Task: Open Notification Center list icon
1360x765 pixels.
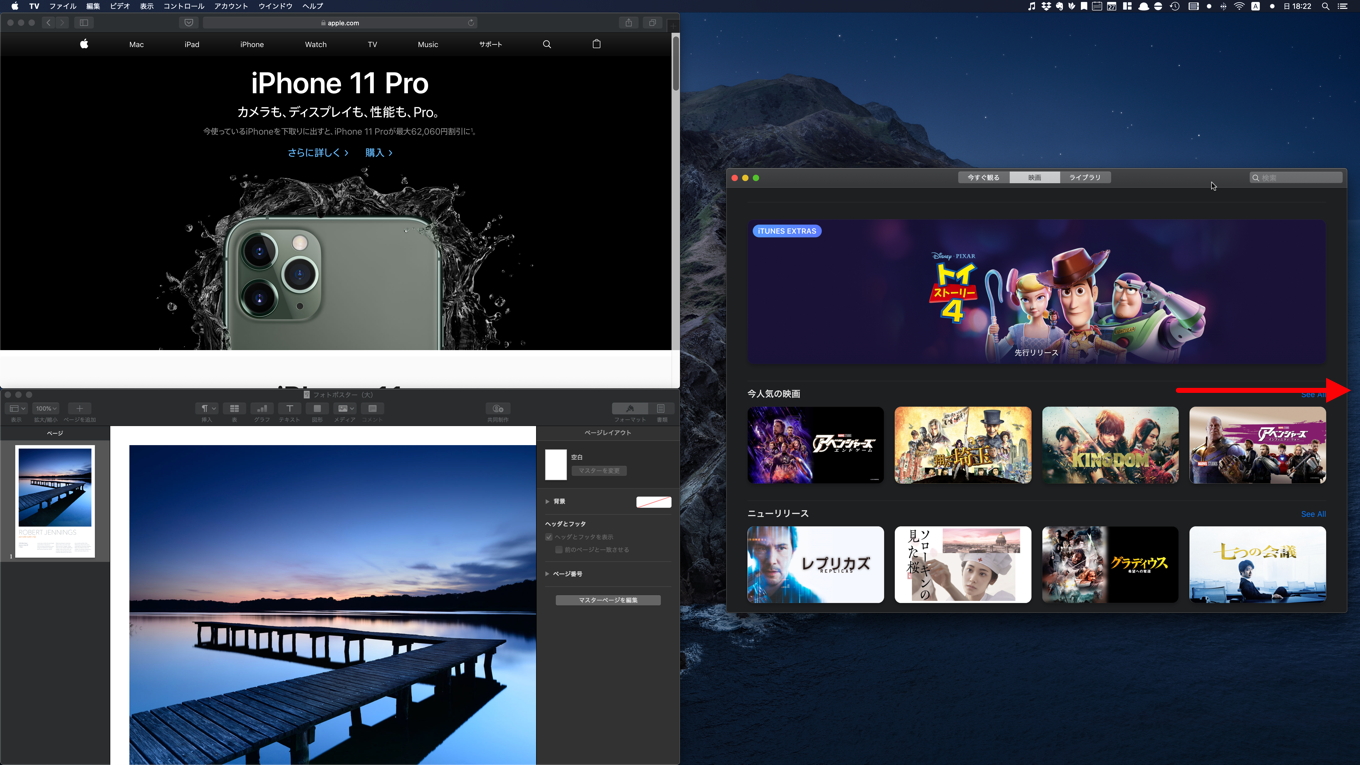Action: tap(1345, 6)
